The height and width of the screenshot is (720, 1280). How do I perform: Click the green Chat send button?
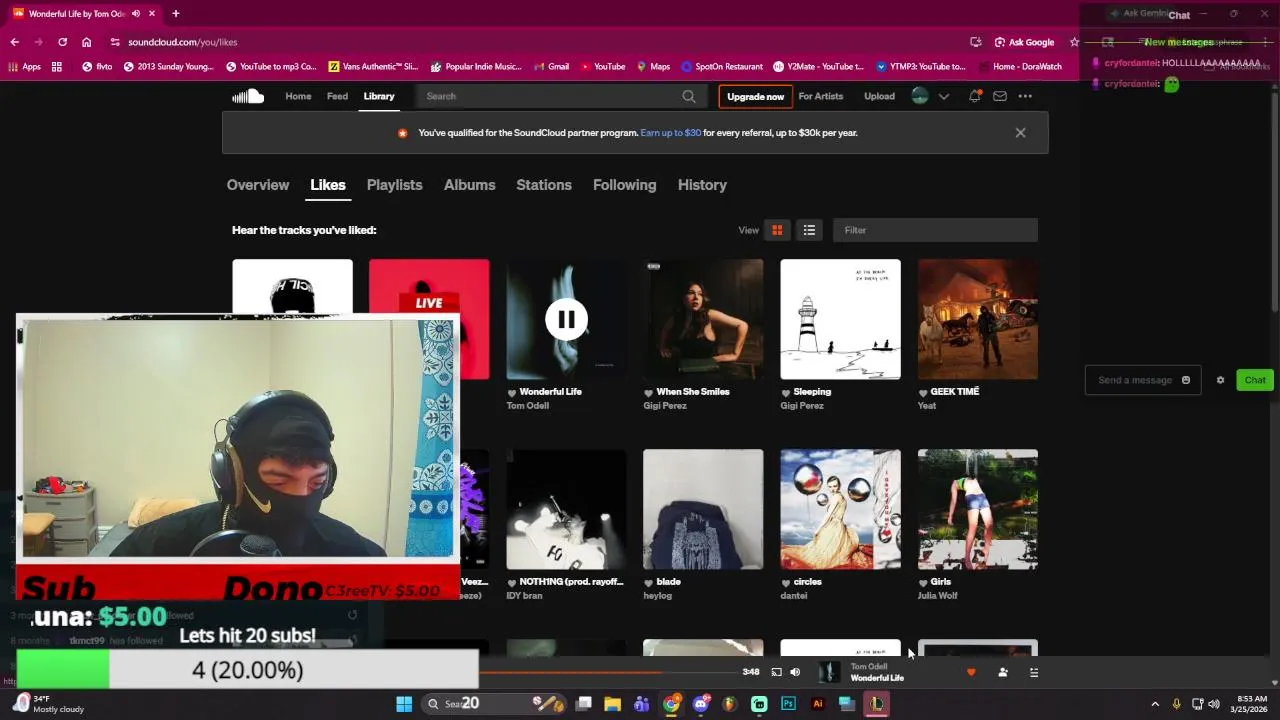1255,380
